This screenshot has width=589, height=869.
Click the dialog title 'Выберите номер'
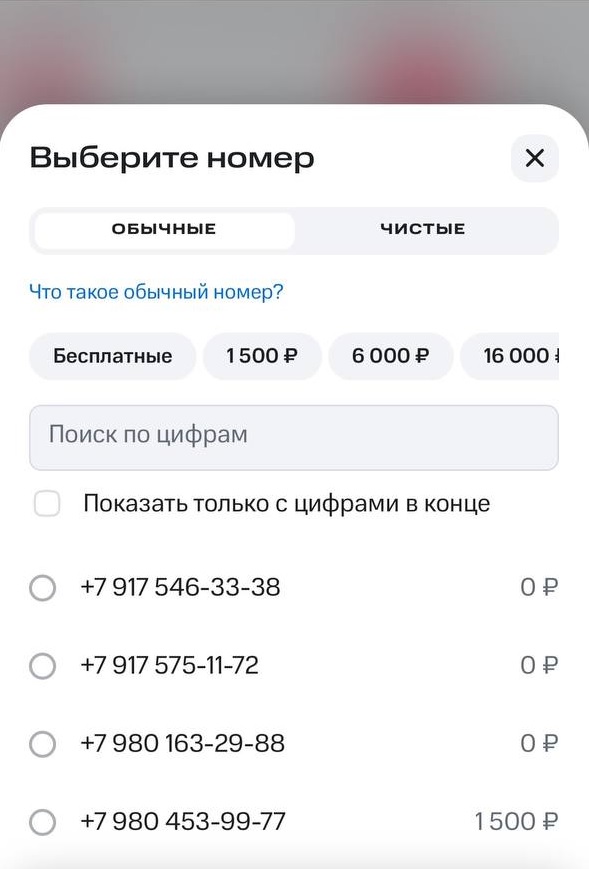point(172,157)
